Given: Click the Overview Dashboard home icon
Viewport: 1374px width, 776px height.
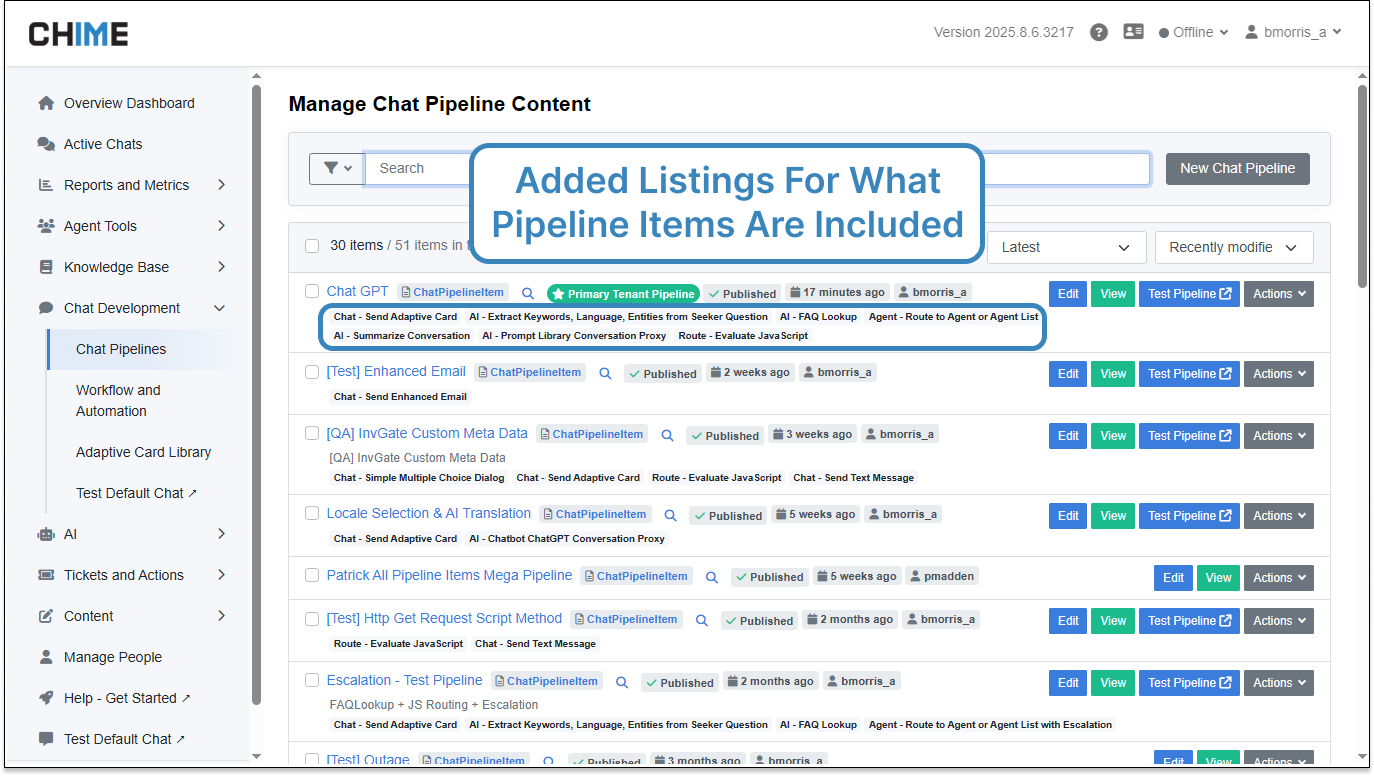Looking at the screenshot, I should [x=46, y=103].
